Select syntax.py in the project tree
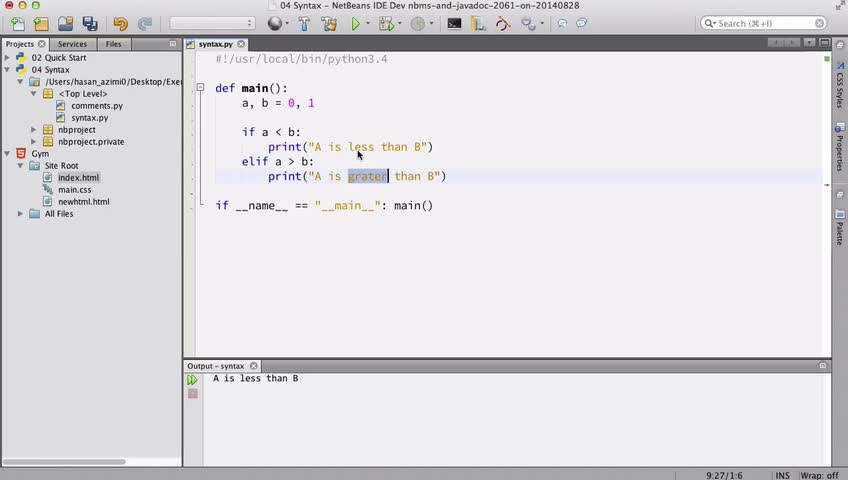Screen dimensions: 848x480 (x=90, y=118)
